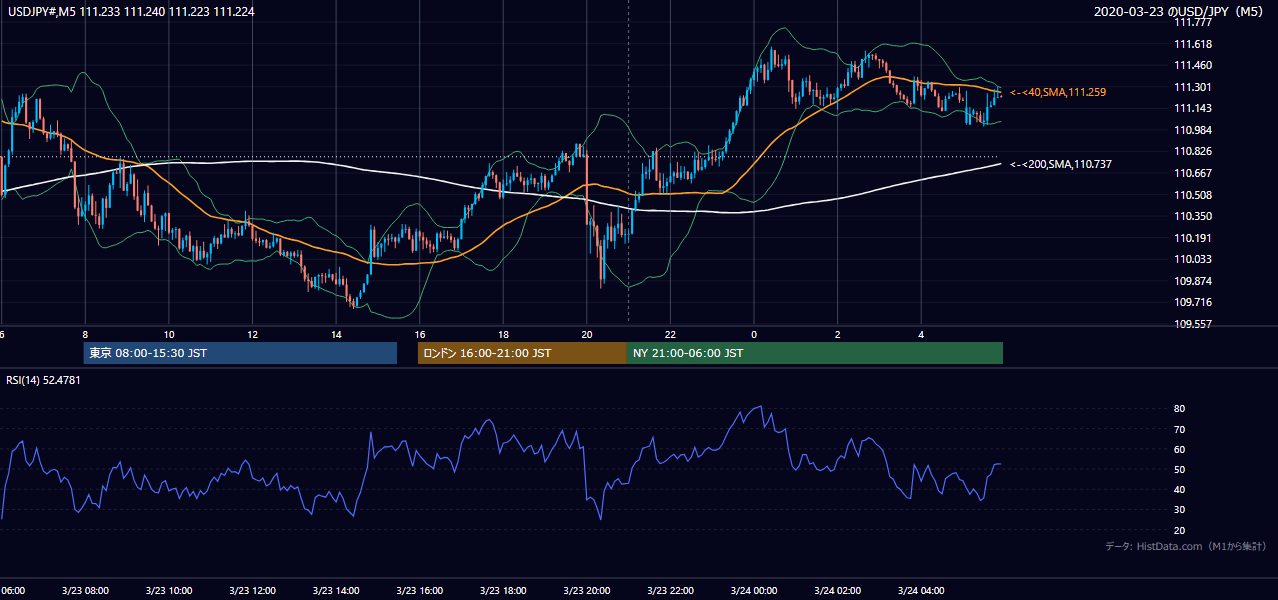Click the 110.033 price axis label

tap(1193, 259)
